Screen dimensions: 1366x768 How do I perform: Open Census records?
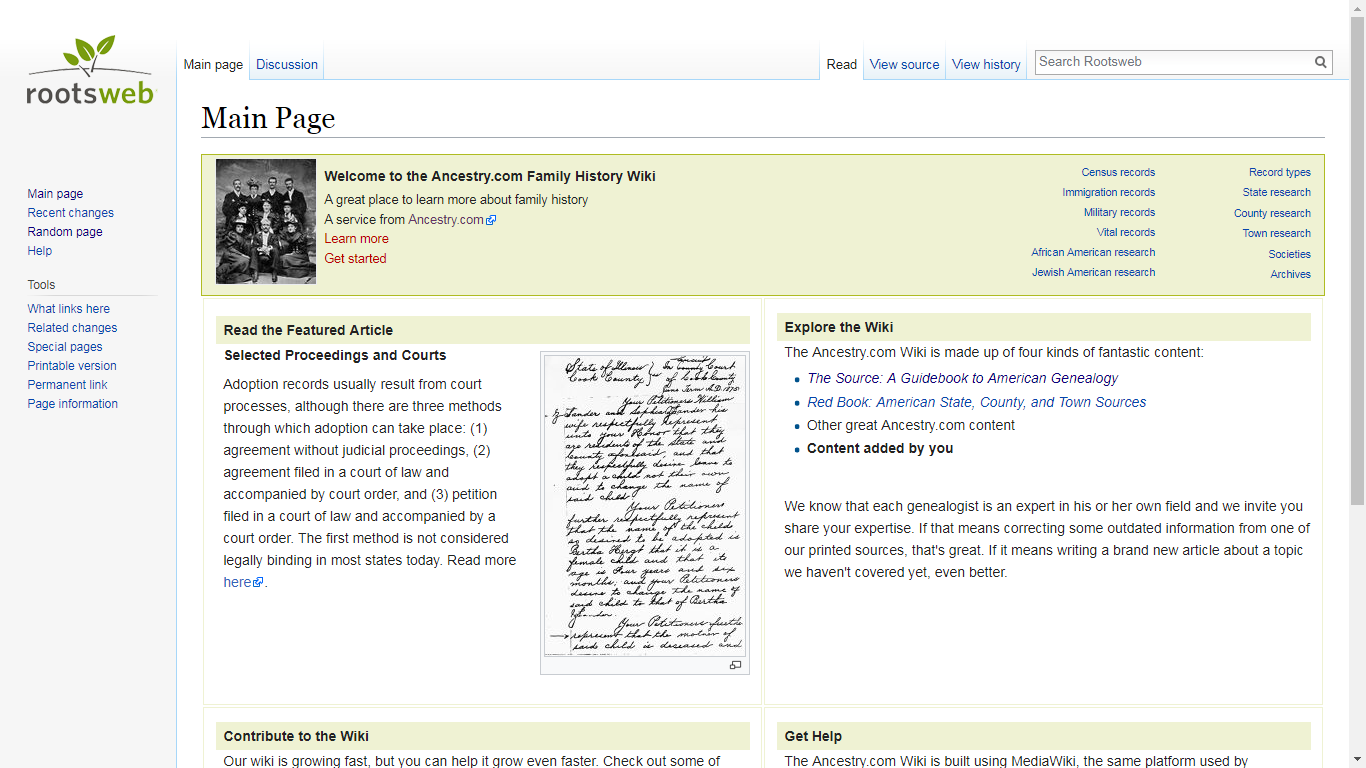click(1117, 172)
